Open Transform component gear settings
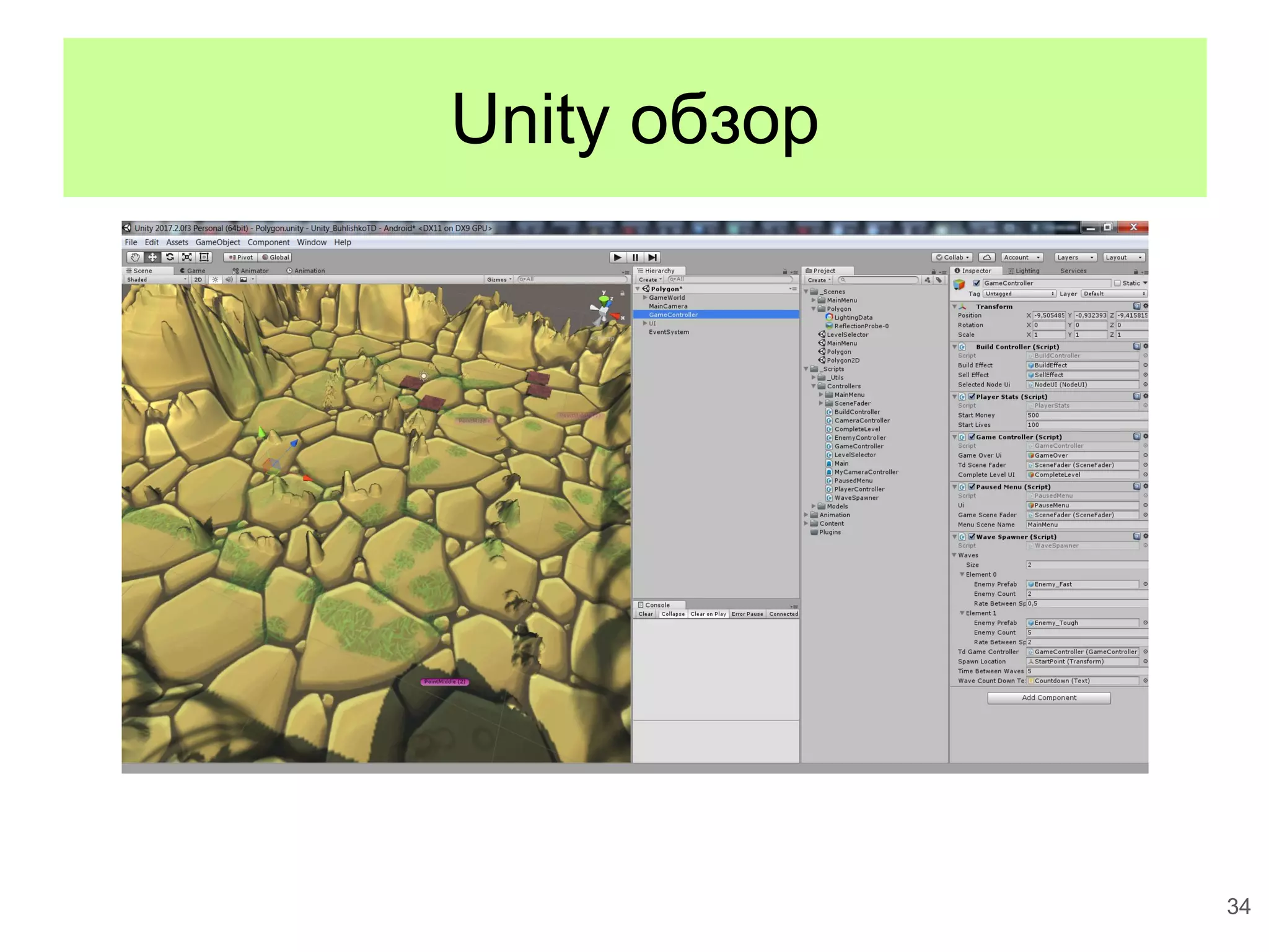 click(1145, 306)
